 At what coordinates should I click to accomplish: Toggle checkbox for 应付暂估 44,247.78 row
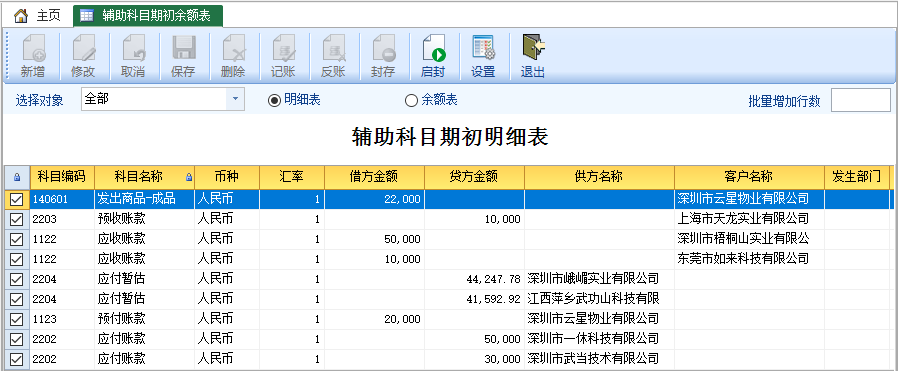tap(17, 279)
